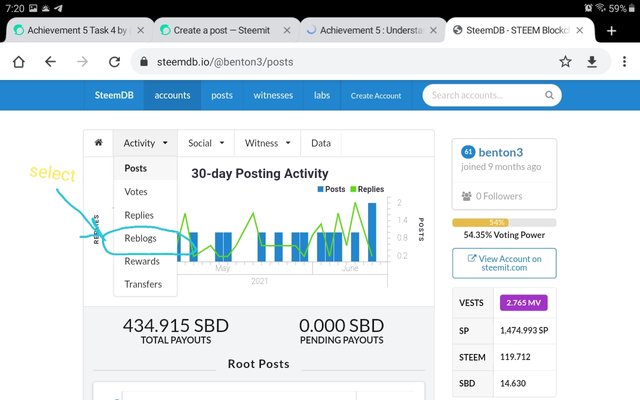Screen dimensions: 640x400
Task: Go to browser home page icon
Action: click(x=19, y=62)
